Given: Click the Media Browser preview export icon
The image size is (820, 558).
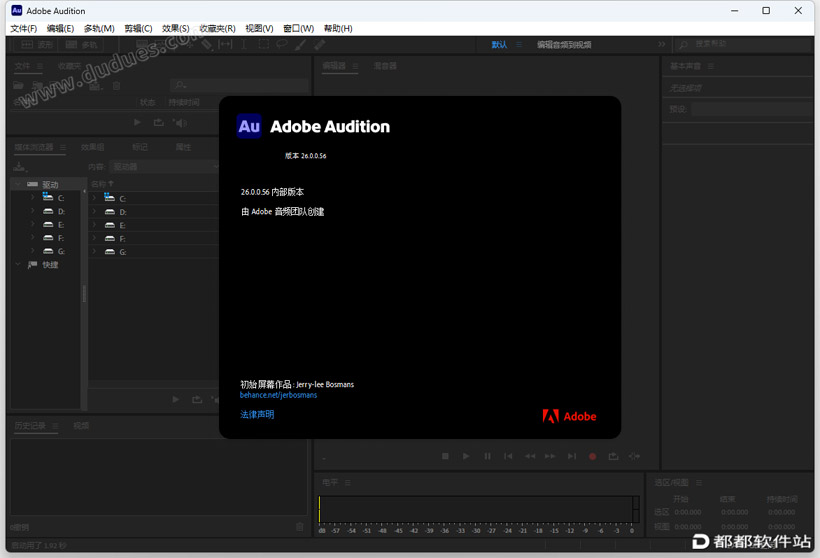Looking at the screenshot, I should pyautogui.click(x=197, y=400).
